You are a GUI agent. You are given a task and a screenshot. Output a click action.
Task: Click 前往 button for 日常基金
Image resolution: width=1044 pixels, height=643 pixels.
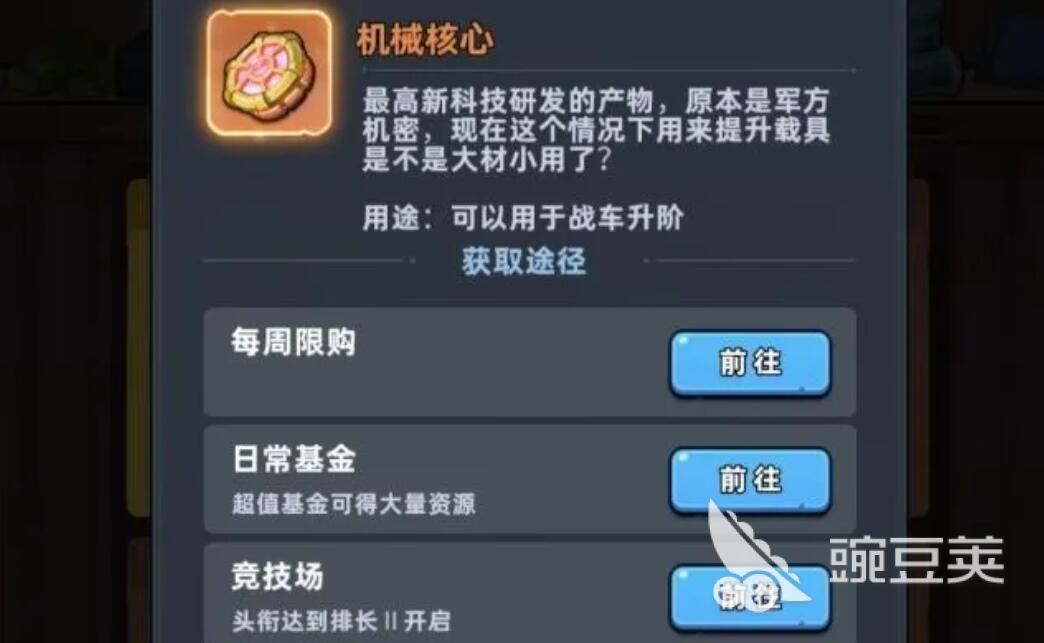coord(750,480)
